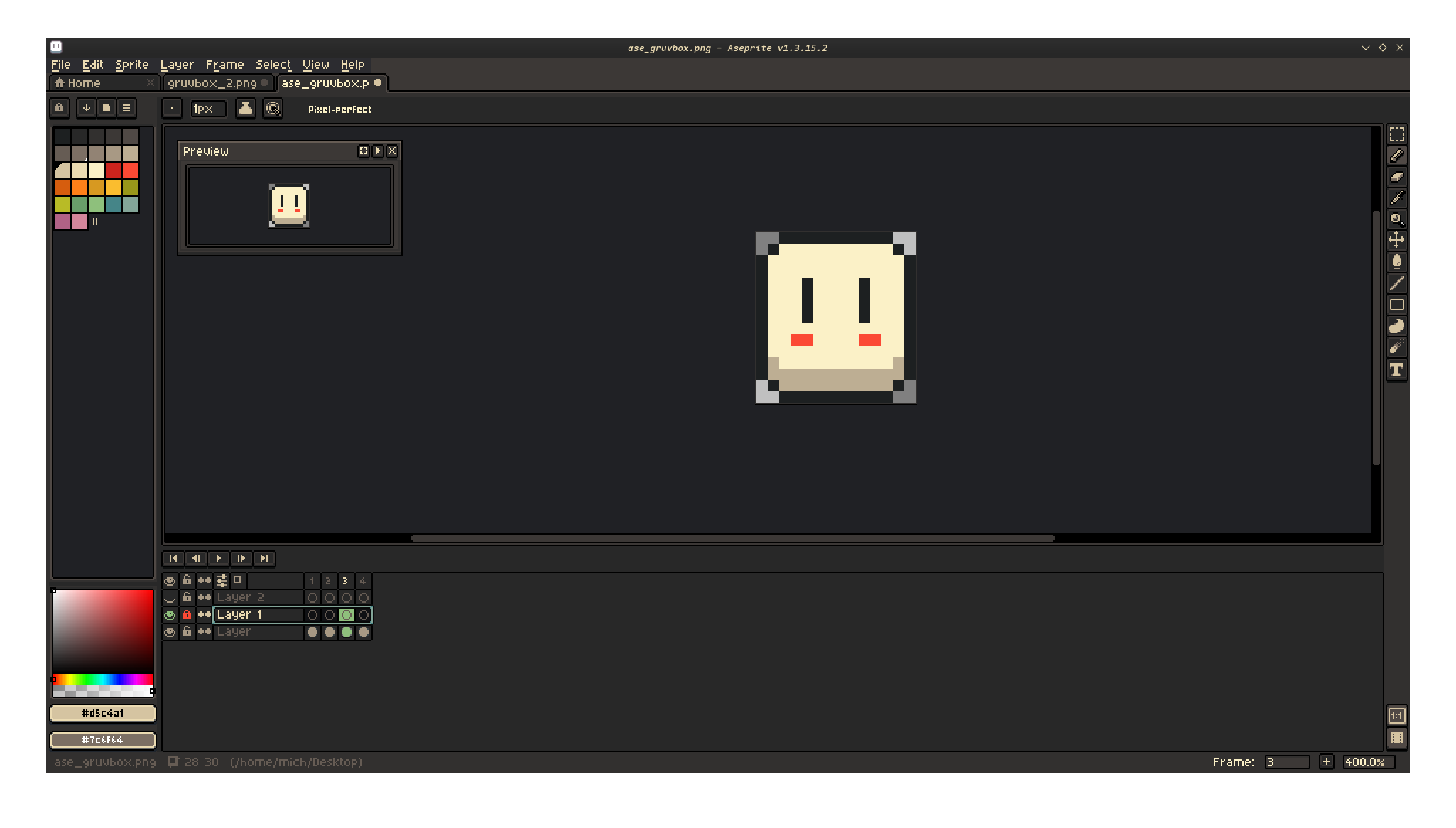Open timeline settings sliders icon
The image size is (1456, 828).
(x=222, y=580)
